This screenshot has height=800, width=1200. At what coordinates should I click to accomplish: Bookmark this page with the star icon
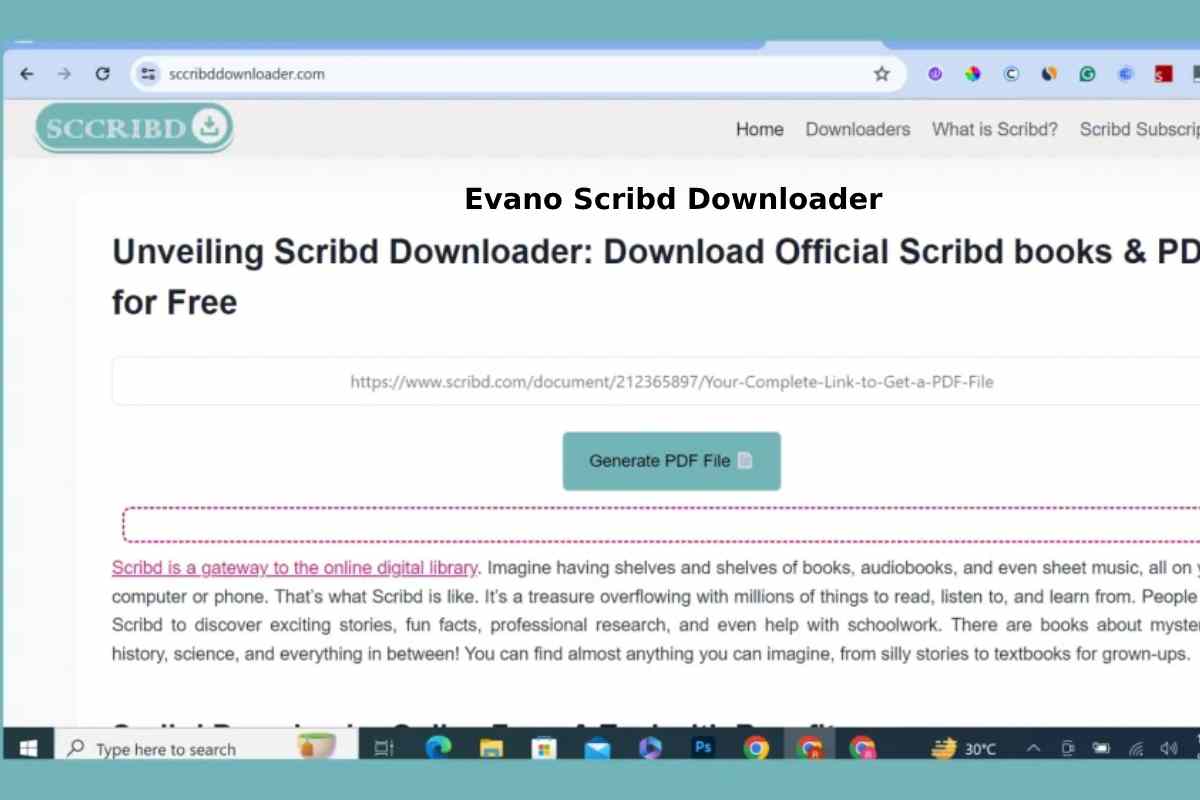(x=882, y=74)
